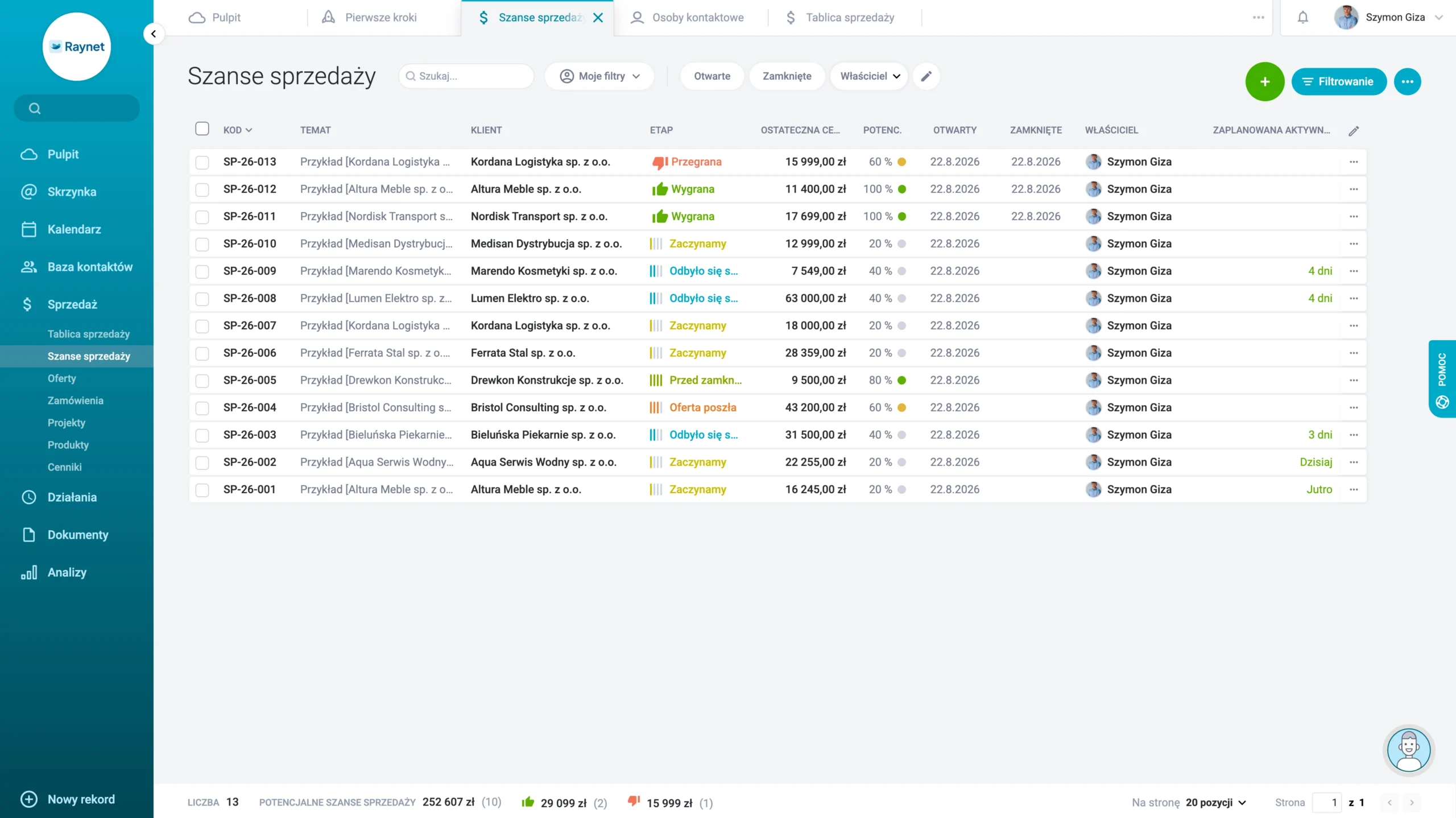Open the tab overflow three-dots menu
This screenshot has height=818, width=1456.
1259,18
